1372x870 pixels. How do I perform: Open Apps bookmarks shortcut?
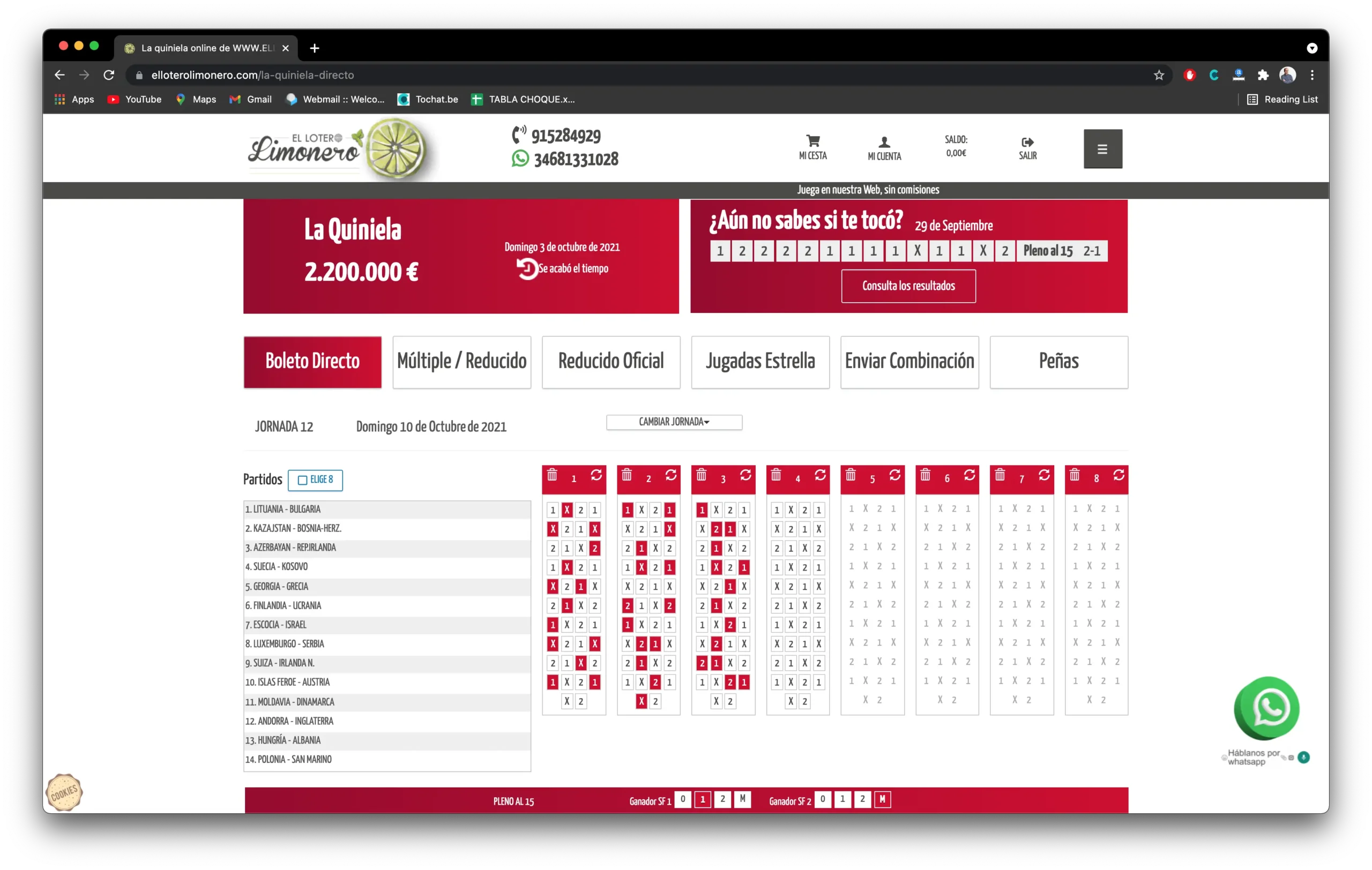click(x=74, y=100)
